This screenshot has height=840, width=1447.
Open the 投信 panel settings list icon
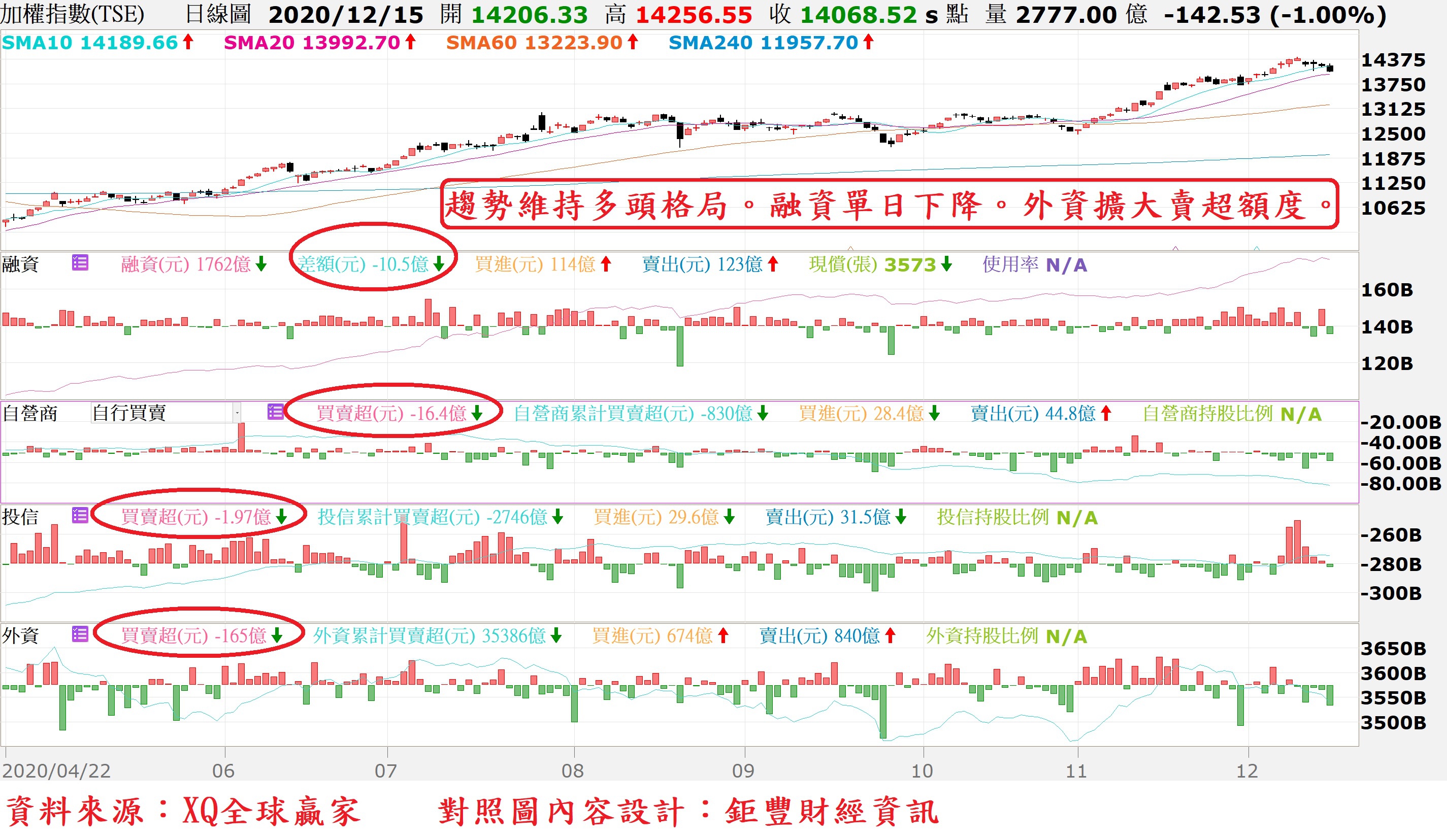click(80, 516)
